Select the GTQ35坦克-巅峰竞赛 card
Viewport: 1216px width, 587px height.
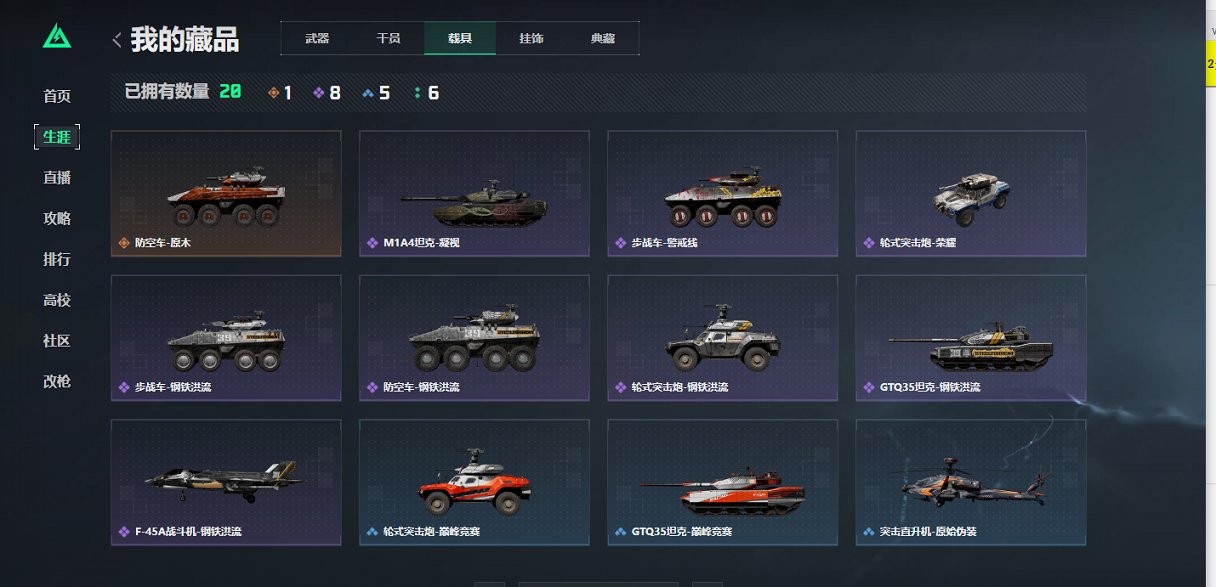pos(722,482)
